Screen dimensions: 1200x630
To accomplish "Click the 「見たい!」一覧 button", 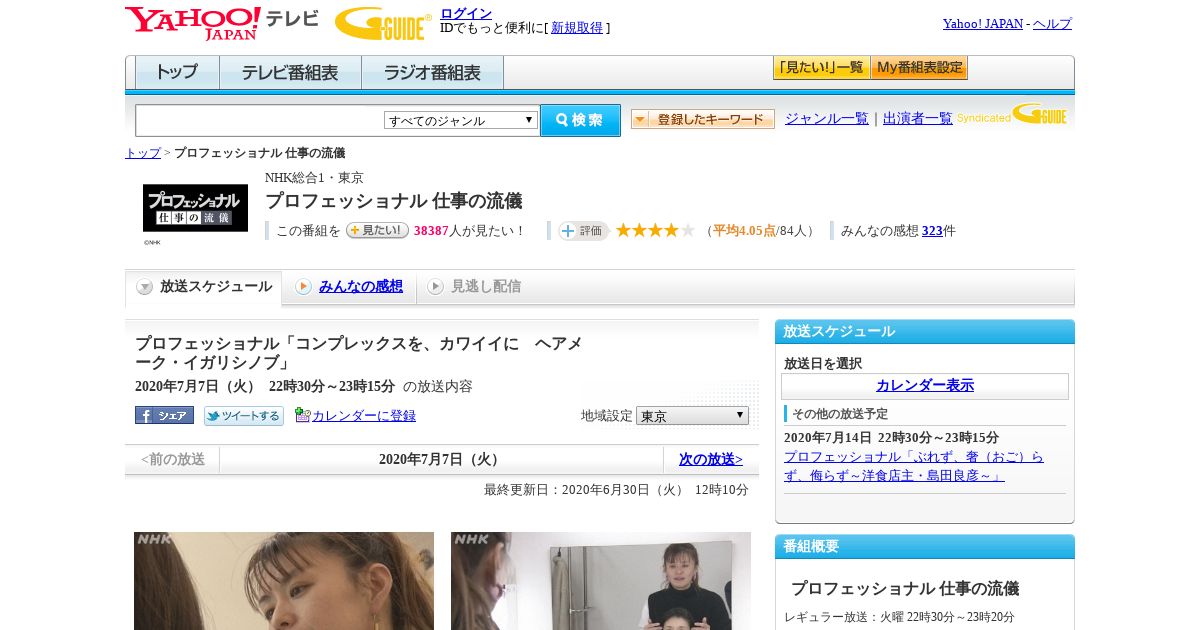I will point(821,68).
